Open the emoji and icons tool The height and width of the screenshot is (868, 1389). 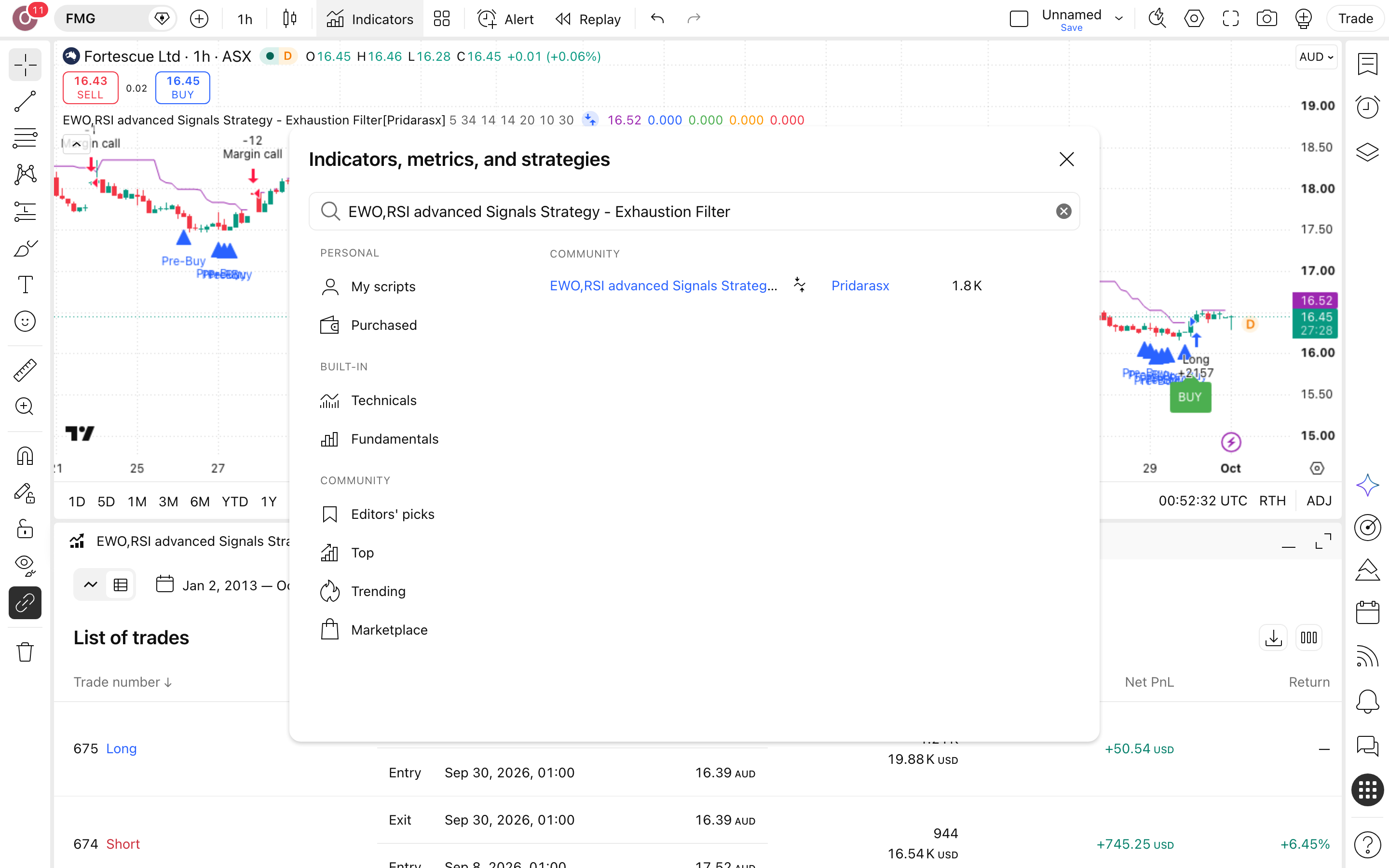[25, 322]
